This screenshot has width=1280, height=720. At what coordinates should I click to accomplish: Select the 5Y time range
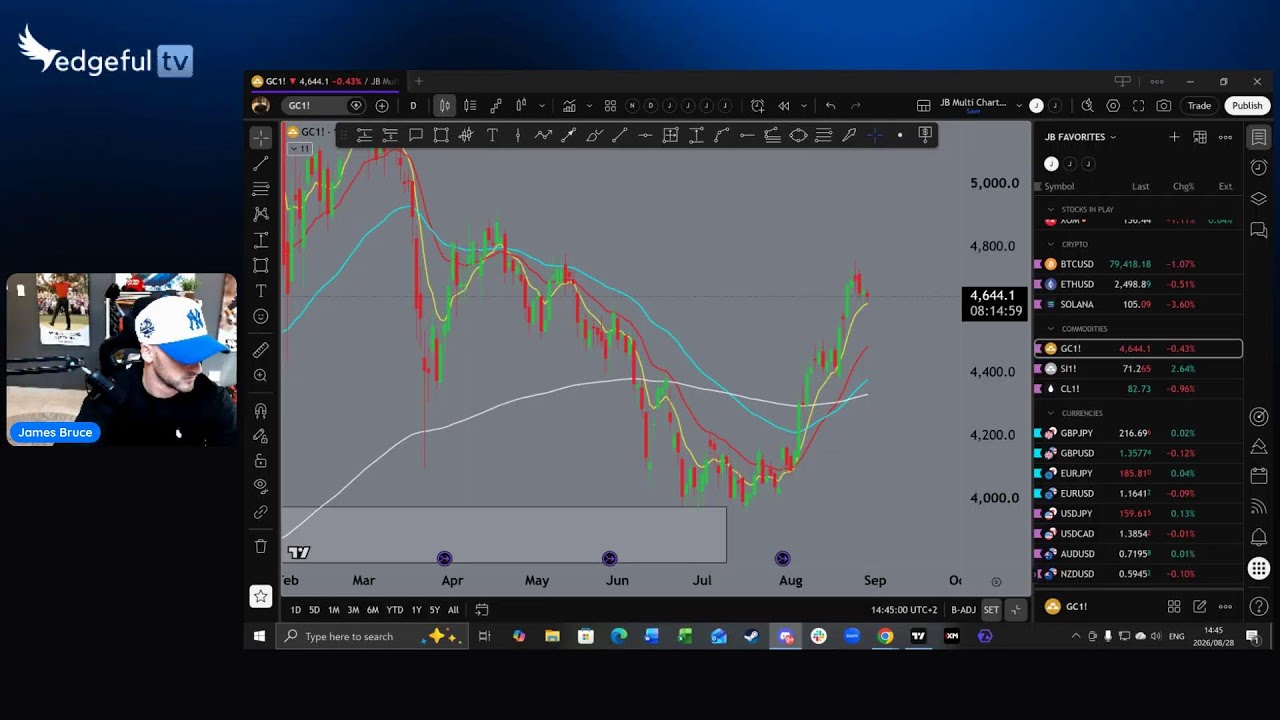pyautogui.click(x=435, y=610)
